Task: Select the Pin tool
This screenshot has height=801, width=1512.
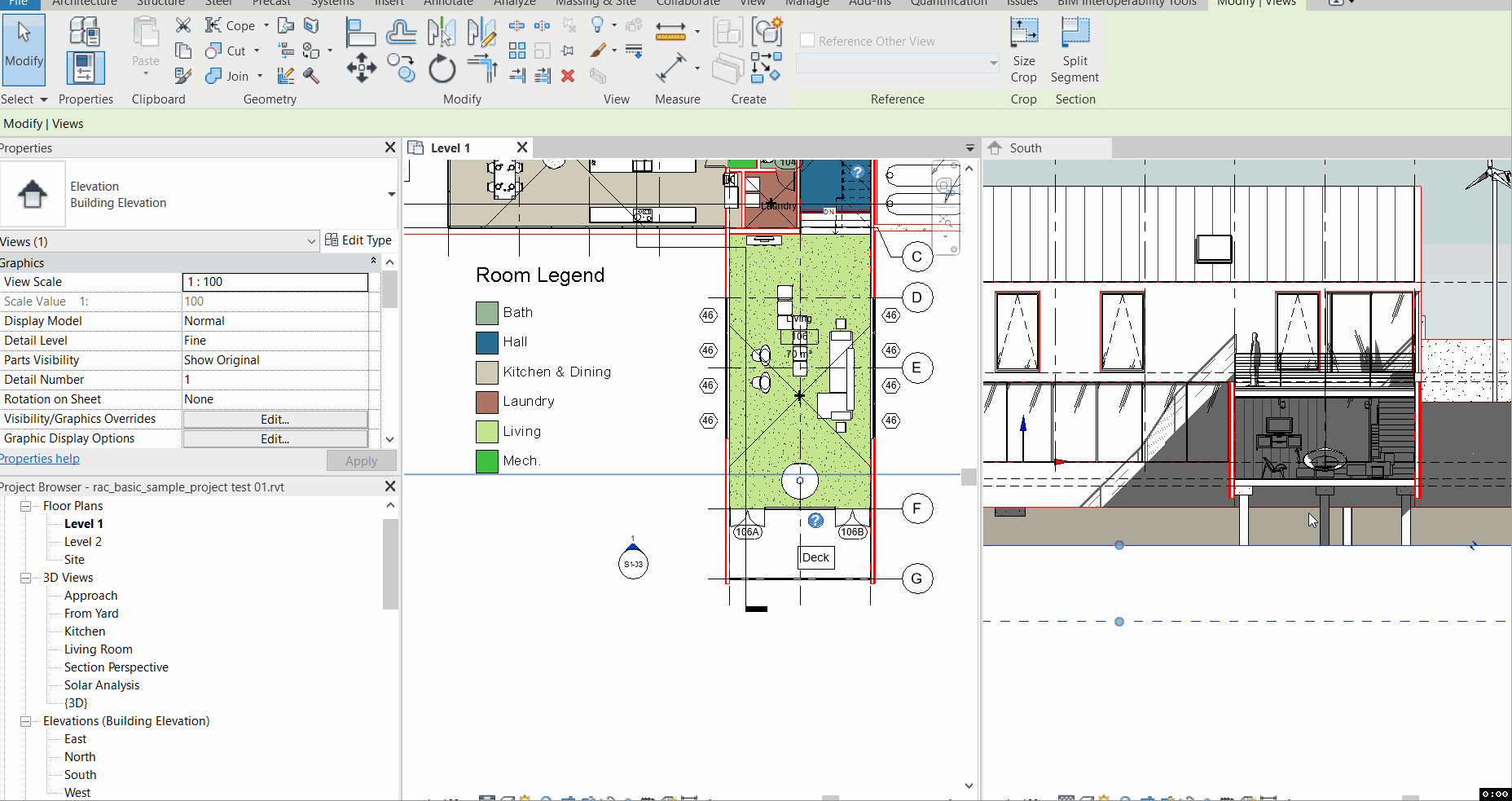Action: (566, 51)
